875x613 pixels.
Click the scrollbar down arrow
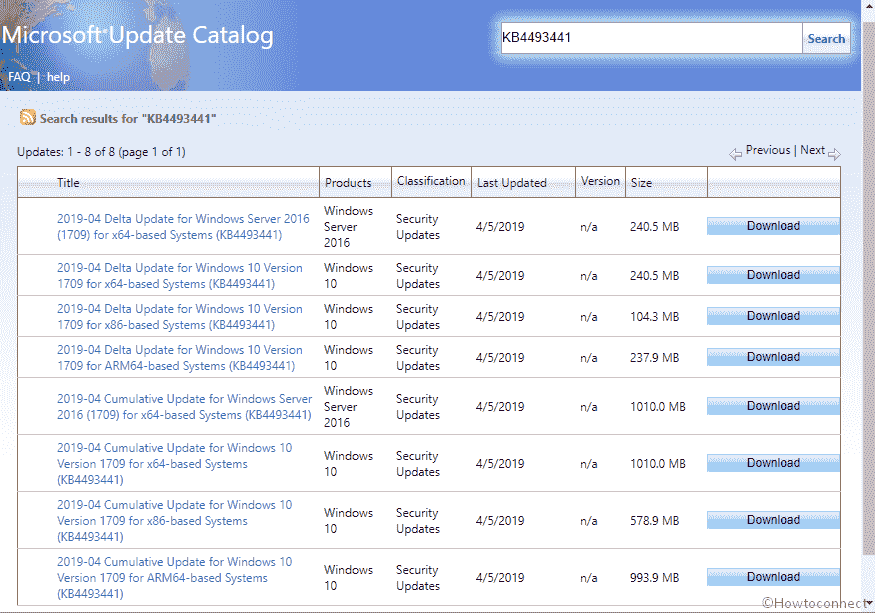[x=869, y=603]
